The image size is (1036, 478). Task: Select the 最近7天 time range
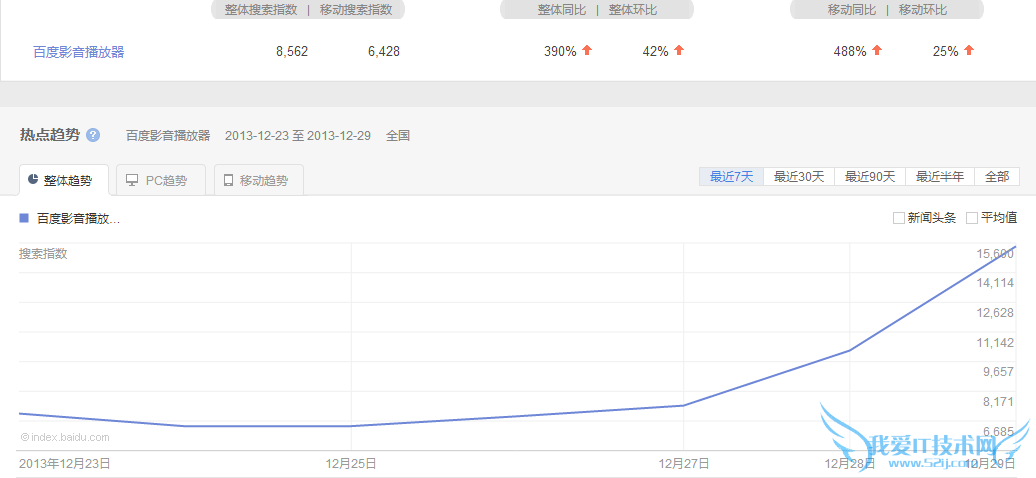point(731,177)
